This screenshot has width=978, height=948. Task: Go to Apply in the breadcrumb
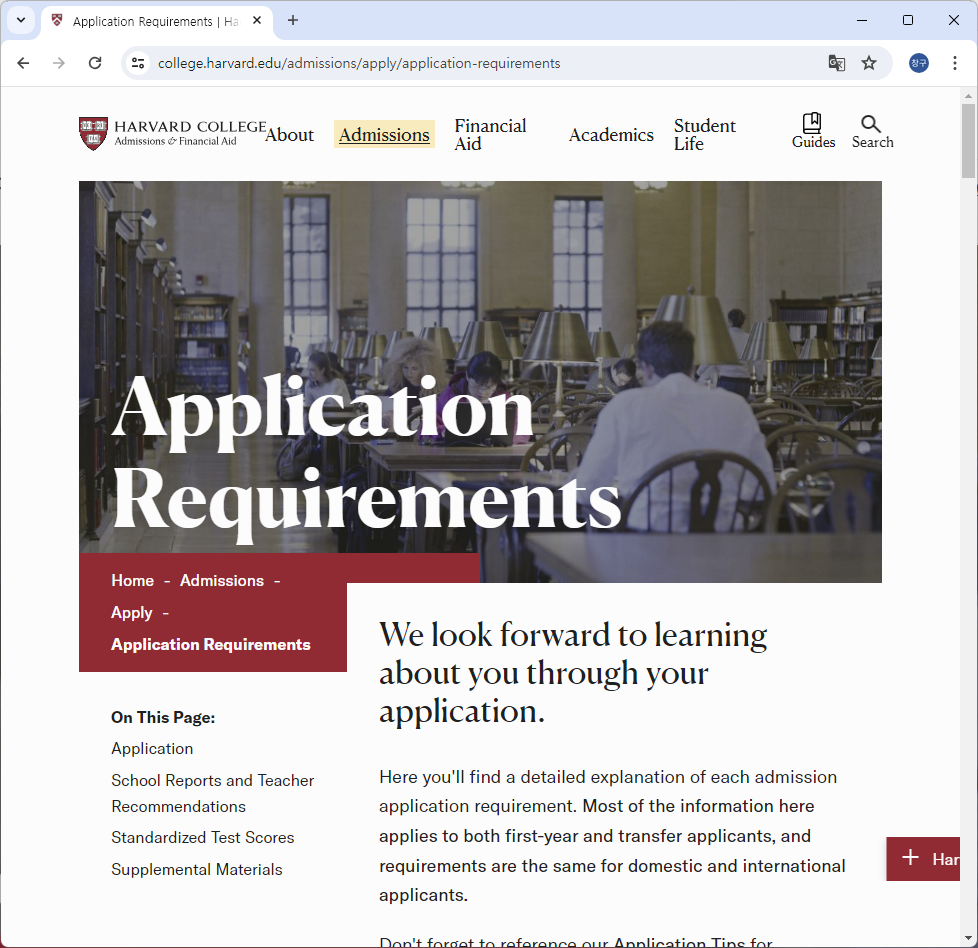(132, 613)
